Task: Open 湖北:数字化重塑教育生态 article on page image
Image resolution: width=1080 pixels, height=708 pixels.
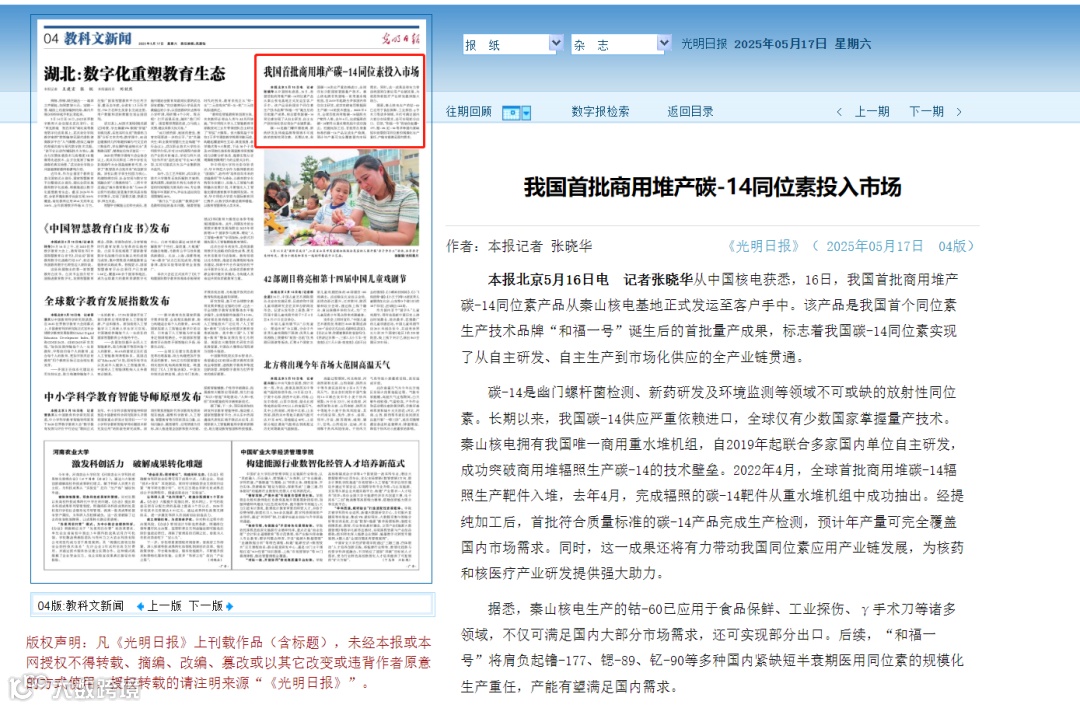Action: 135,74
